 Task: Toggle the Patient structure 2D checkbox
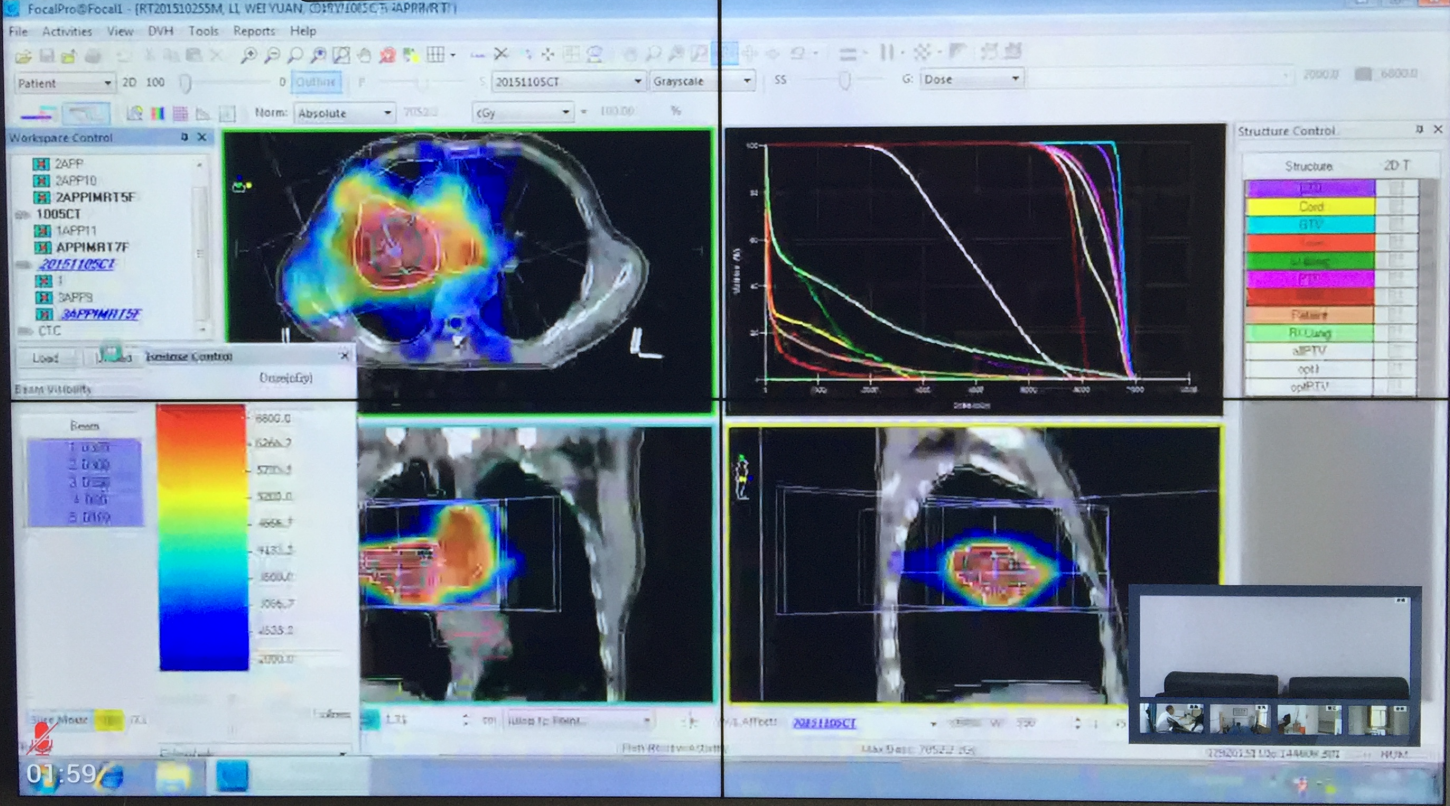coord(1395,315)
